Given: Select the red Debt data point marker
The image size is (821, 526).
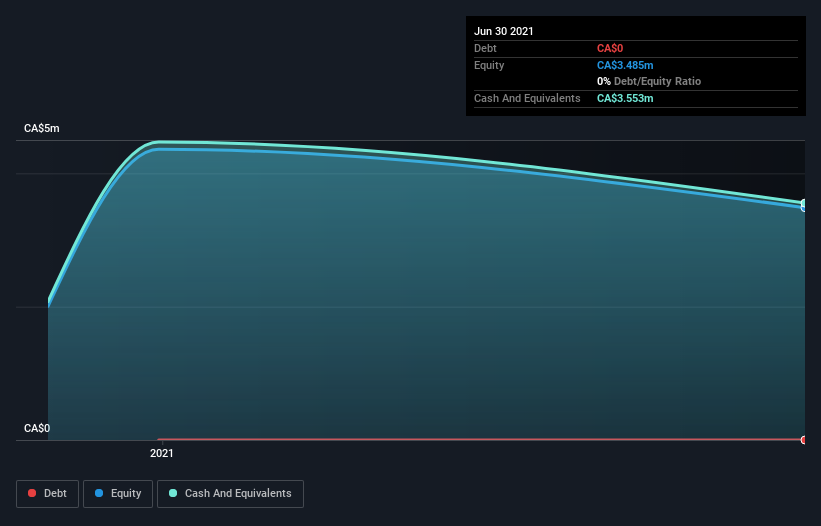Looking at the screenshot, I should pos(803,440).
